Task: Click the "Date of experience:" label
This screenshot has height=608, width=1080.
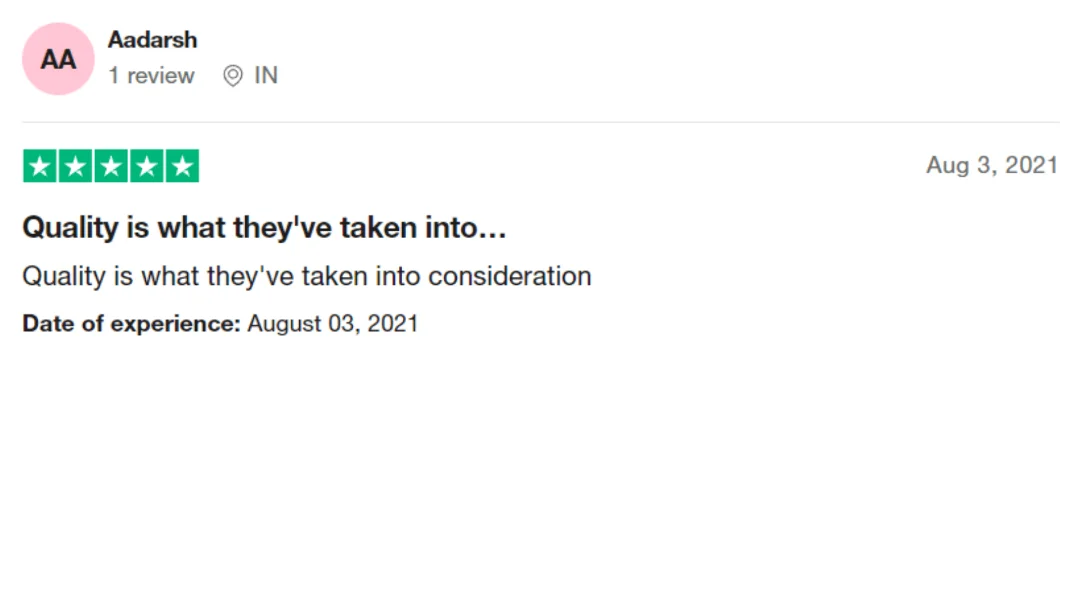Action: point(131,323)
